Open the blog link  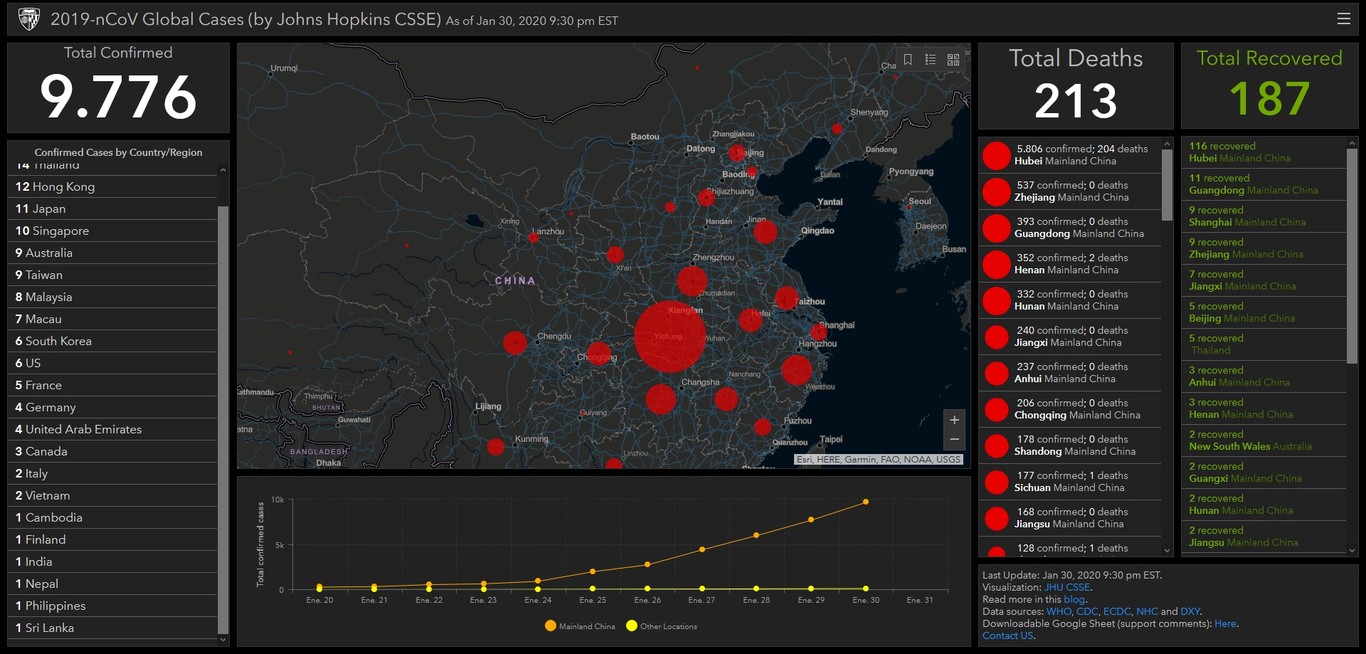point(1073,600)
